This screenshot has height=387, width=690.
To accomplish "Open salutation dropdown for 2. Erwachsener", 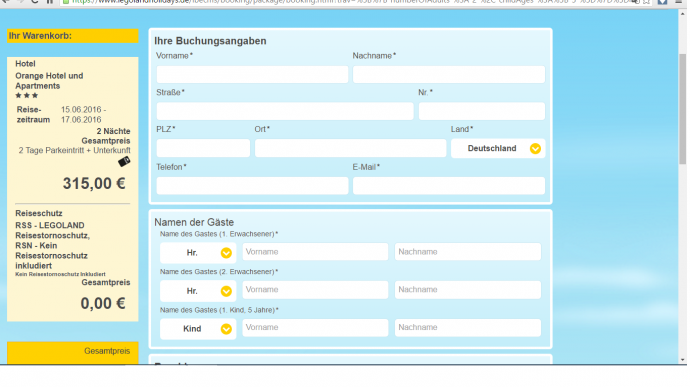I will click(198, 291).
